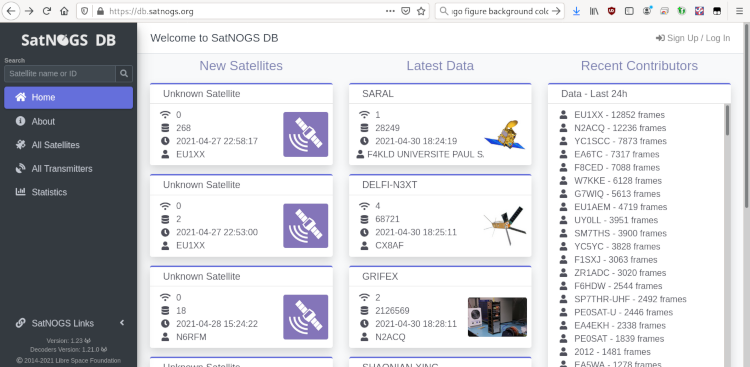Click the SARAL satellite image
Screen dimensions: 750x367
click(505, 134)
